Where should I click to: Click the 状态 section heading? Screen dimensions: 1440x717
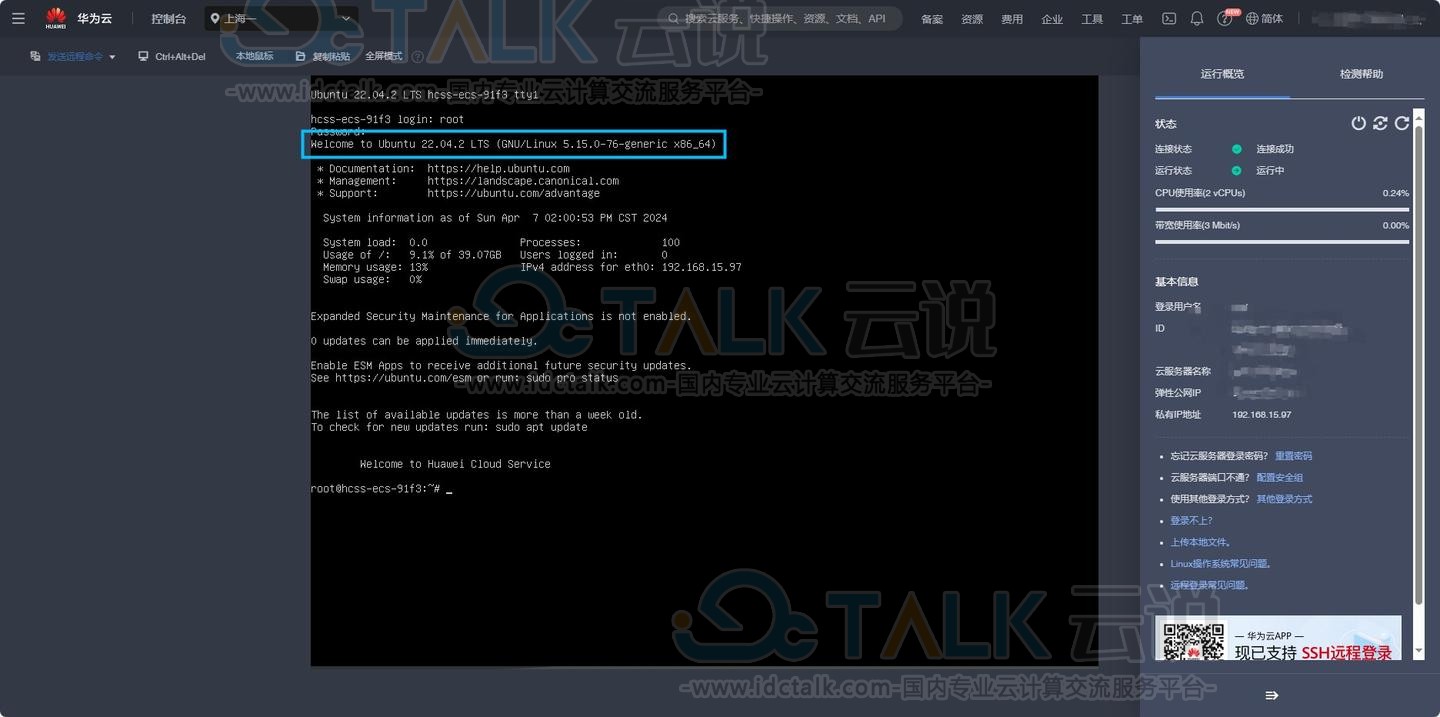[1166, 124]
